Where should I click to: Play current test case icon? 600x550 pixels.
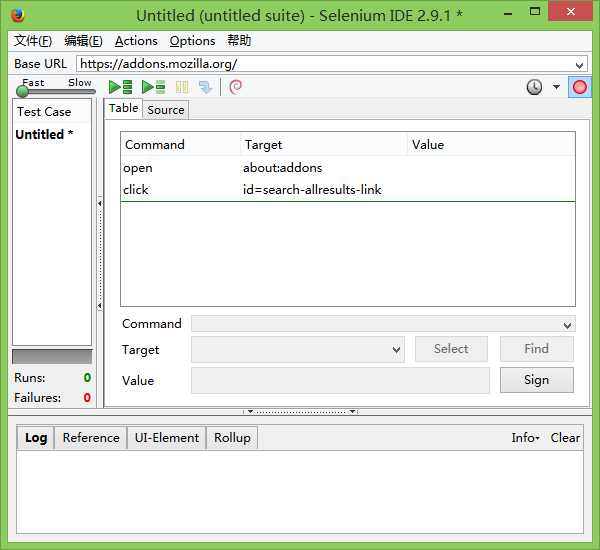point(153,87)
